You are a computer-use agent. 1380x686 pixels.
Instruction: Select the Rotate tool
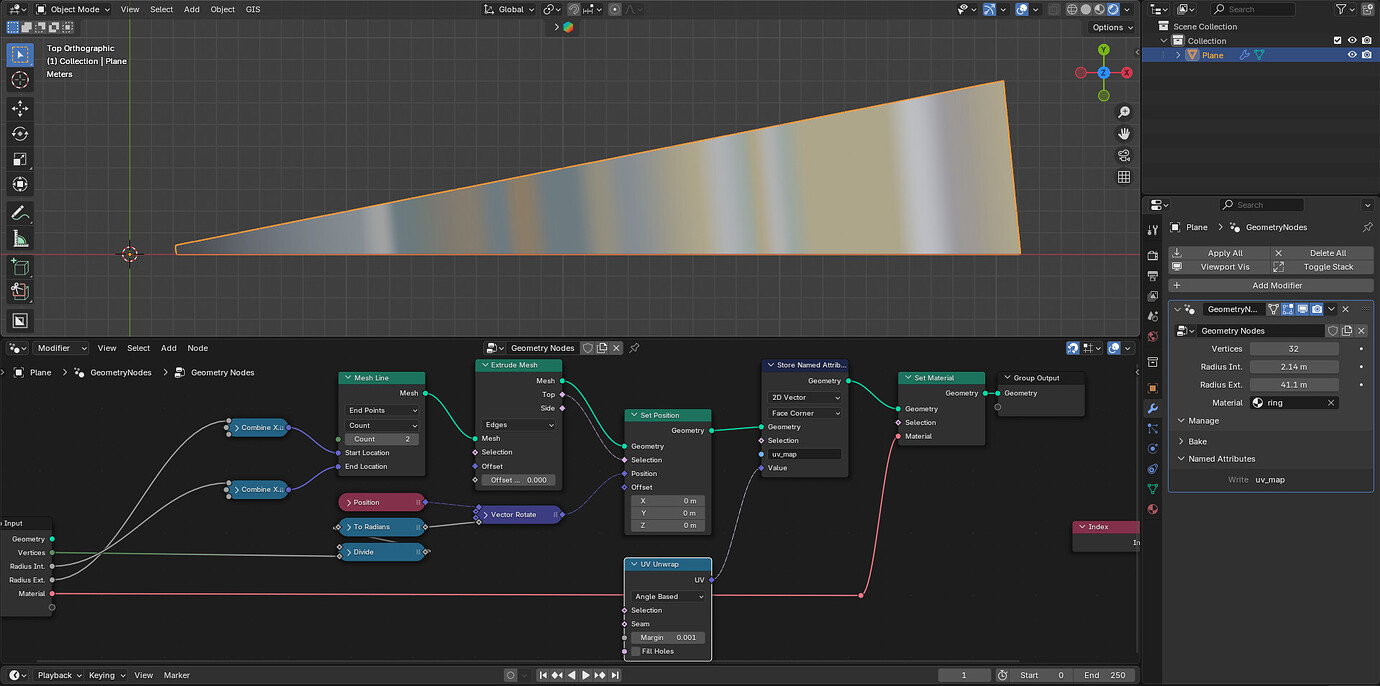tap(20, 134)
